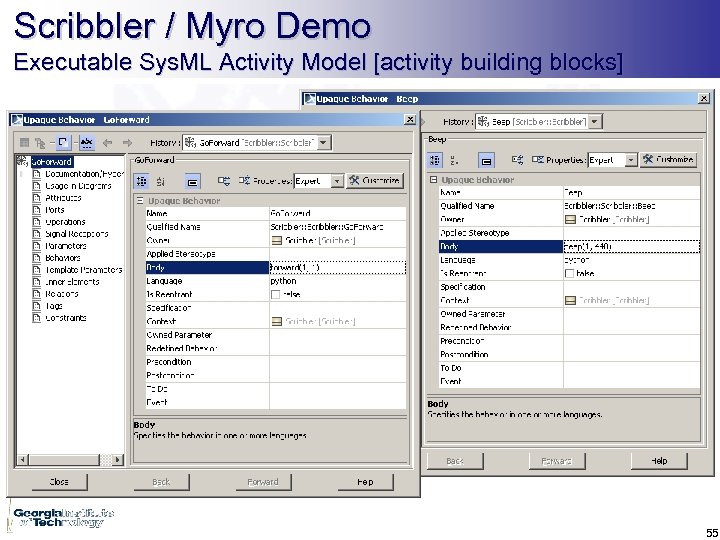This screenshot has width=720, height=540.
Task: Click Customize button in GoForward panel
Action: pyautogui.click(x=375, y=180)
